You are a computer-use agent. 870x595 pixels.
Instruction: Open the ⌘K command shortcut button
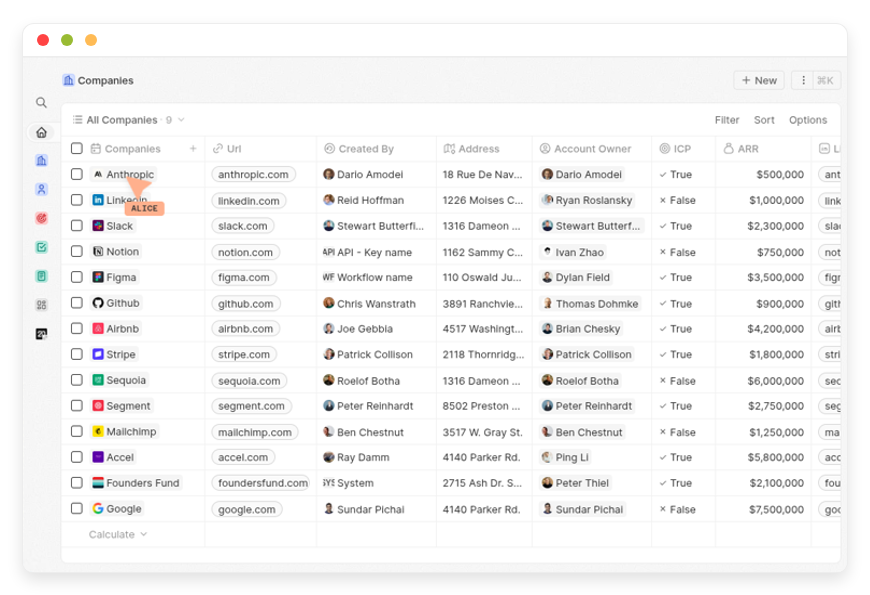tap(826, 80)
